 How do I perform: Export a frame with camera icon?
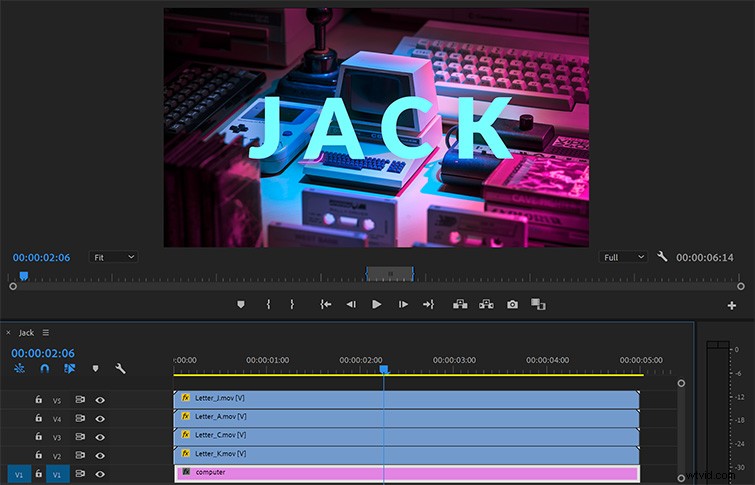pyautogui.click(x=512, y=304)
